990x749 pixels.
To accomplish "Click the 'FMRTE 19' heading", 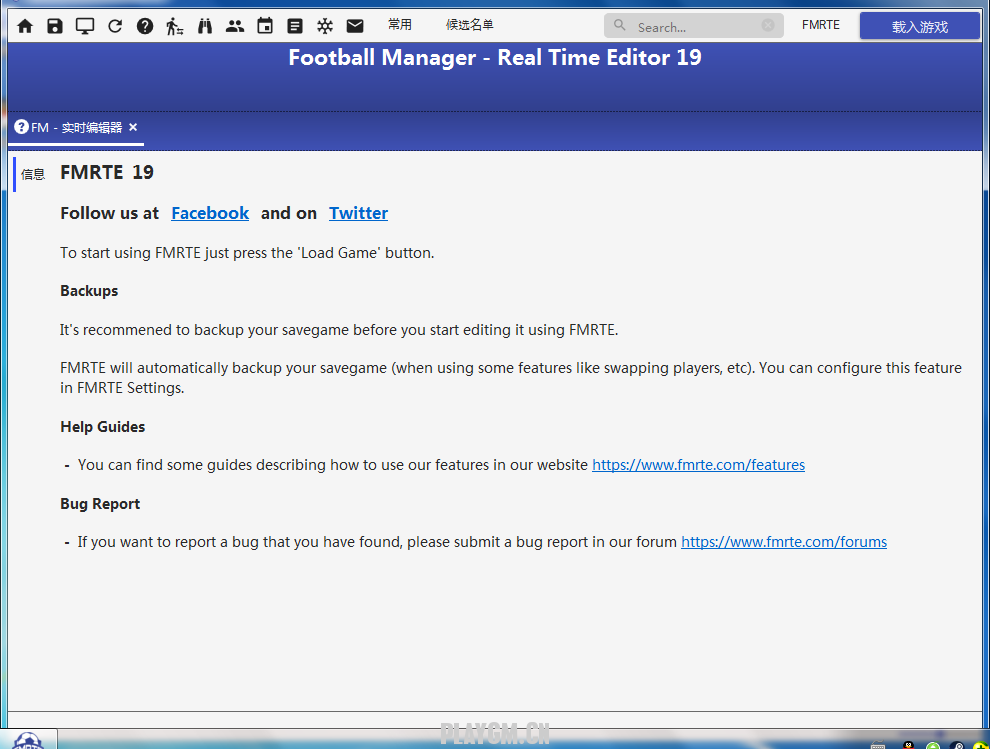I will (107, 172).
